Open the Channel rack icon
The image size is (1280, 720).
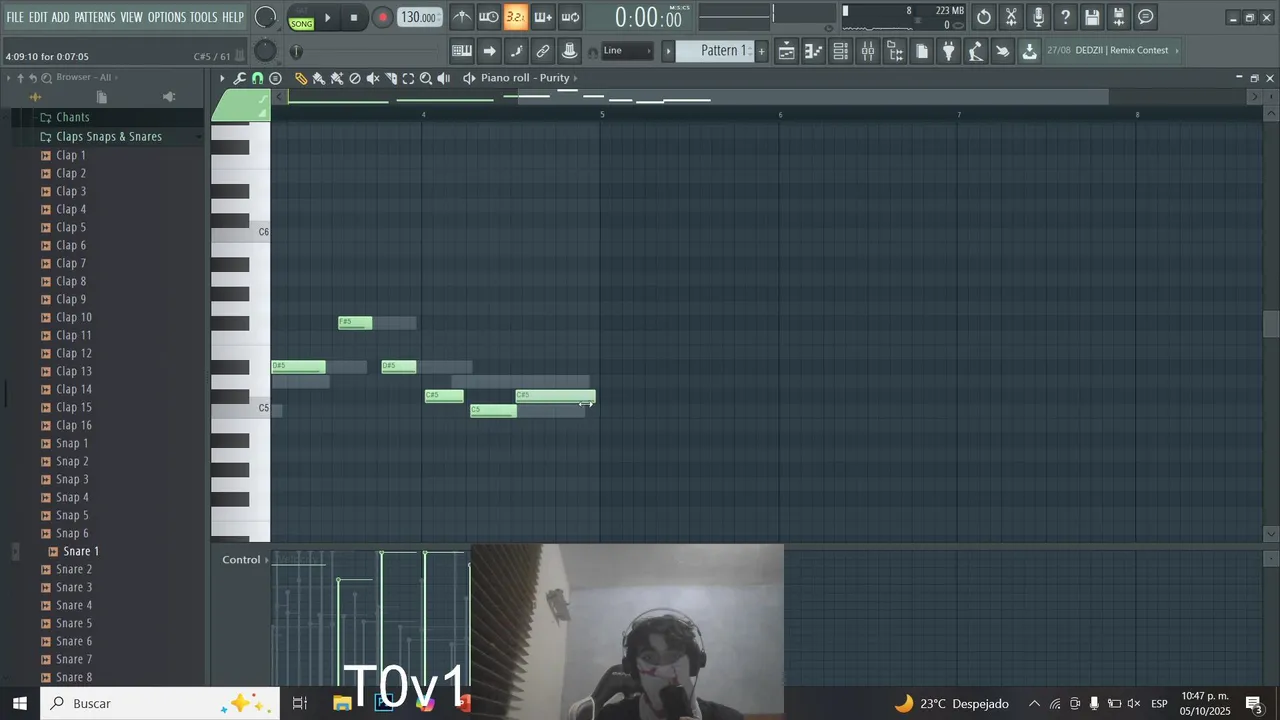click(x=841, y=51)
